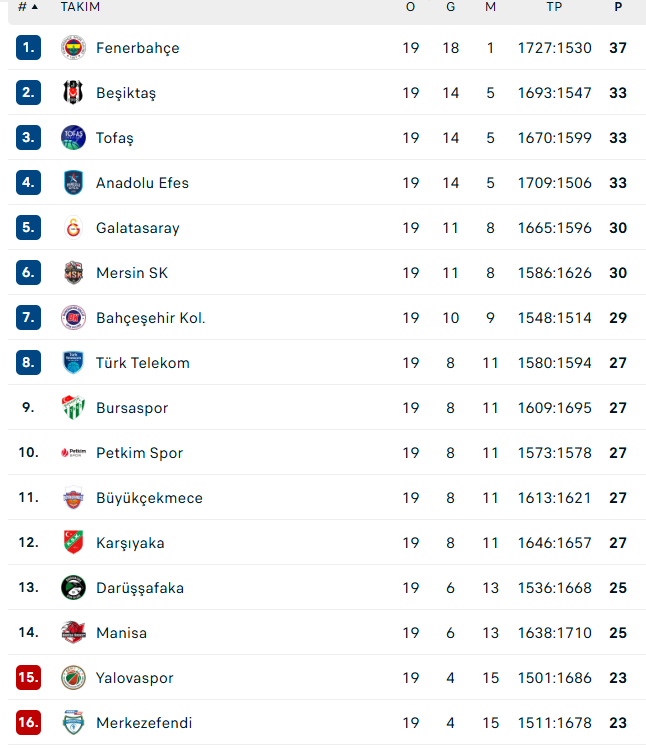Click the Yalovaspor team logo

(x=73, y=678)
